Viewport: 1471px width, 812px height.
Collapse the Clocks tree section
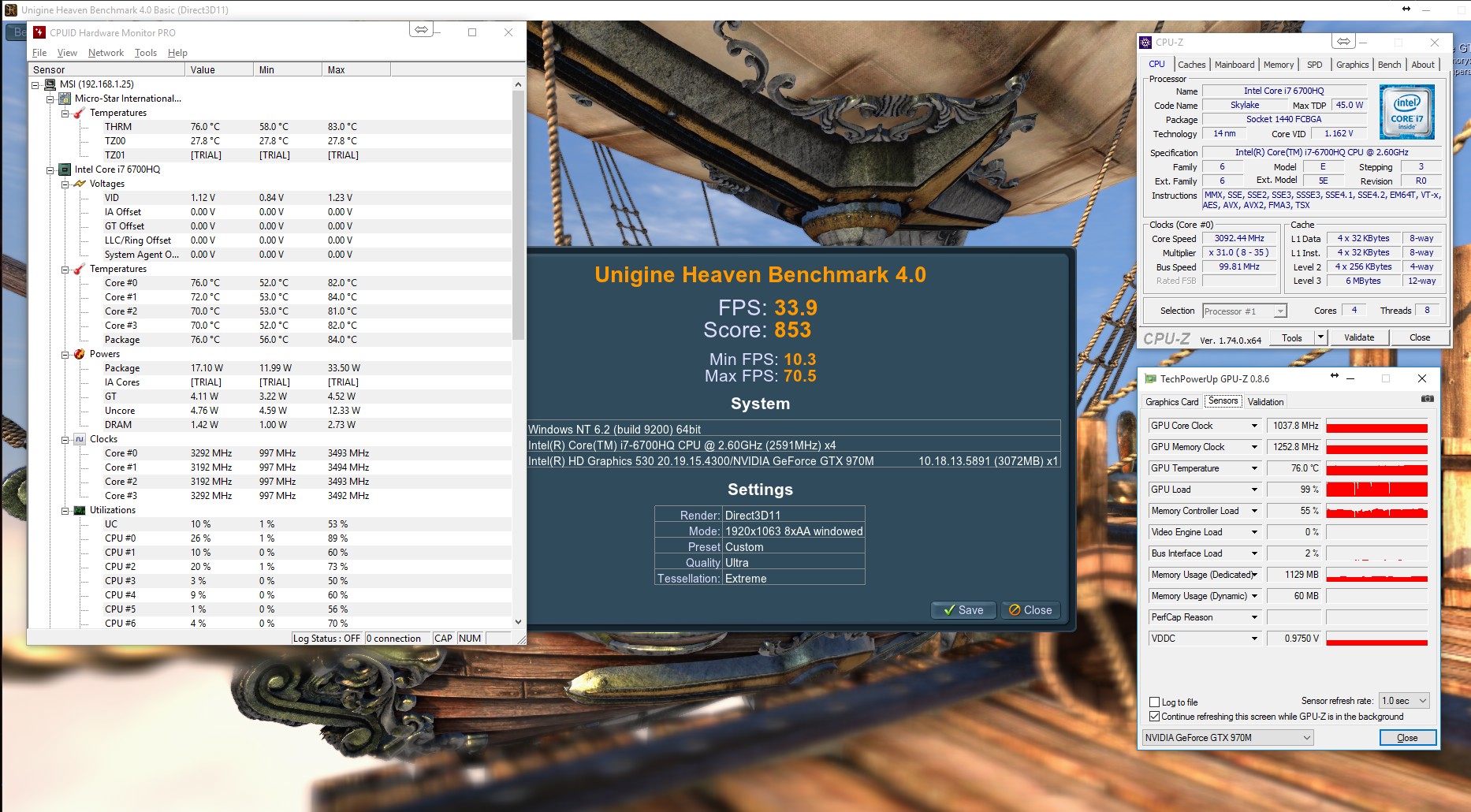(x=65, y=440)
